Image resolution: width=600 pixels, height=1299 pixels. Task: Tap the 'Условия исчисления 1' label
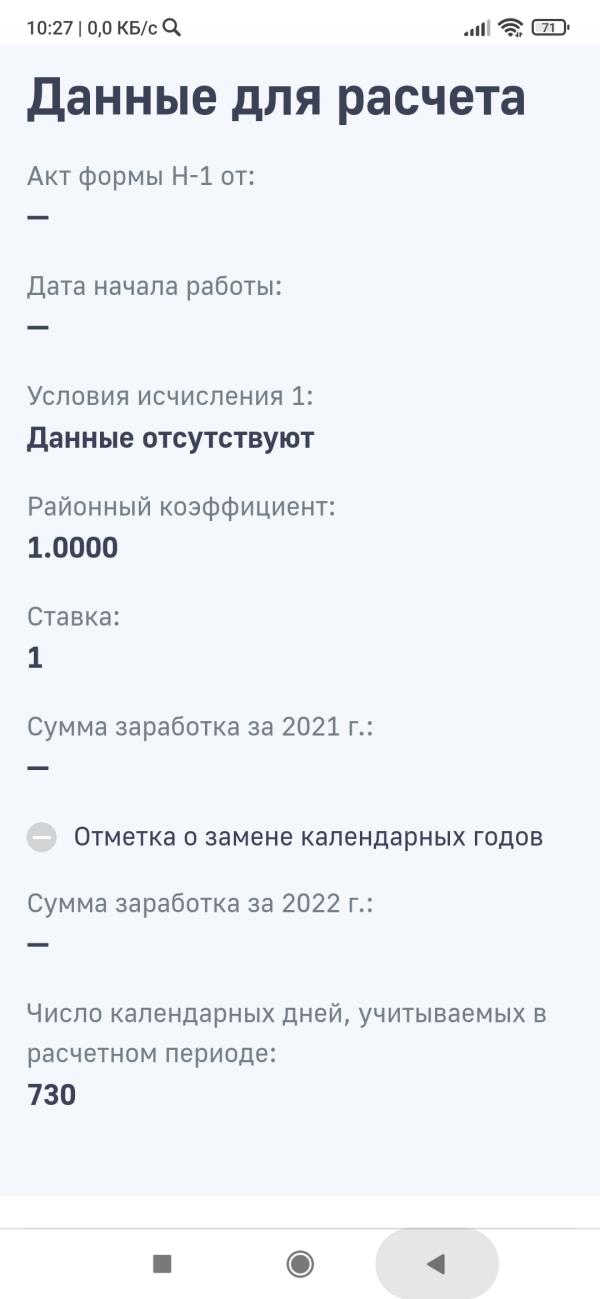170,396
